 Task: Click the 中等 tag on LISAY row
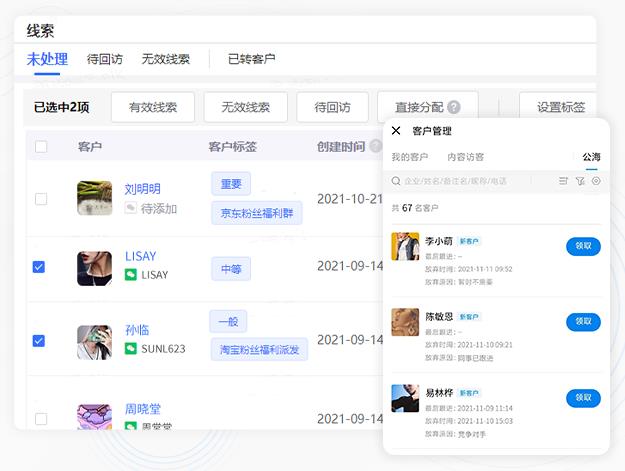coord(231,269)
